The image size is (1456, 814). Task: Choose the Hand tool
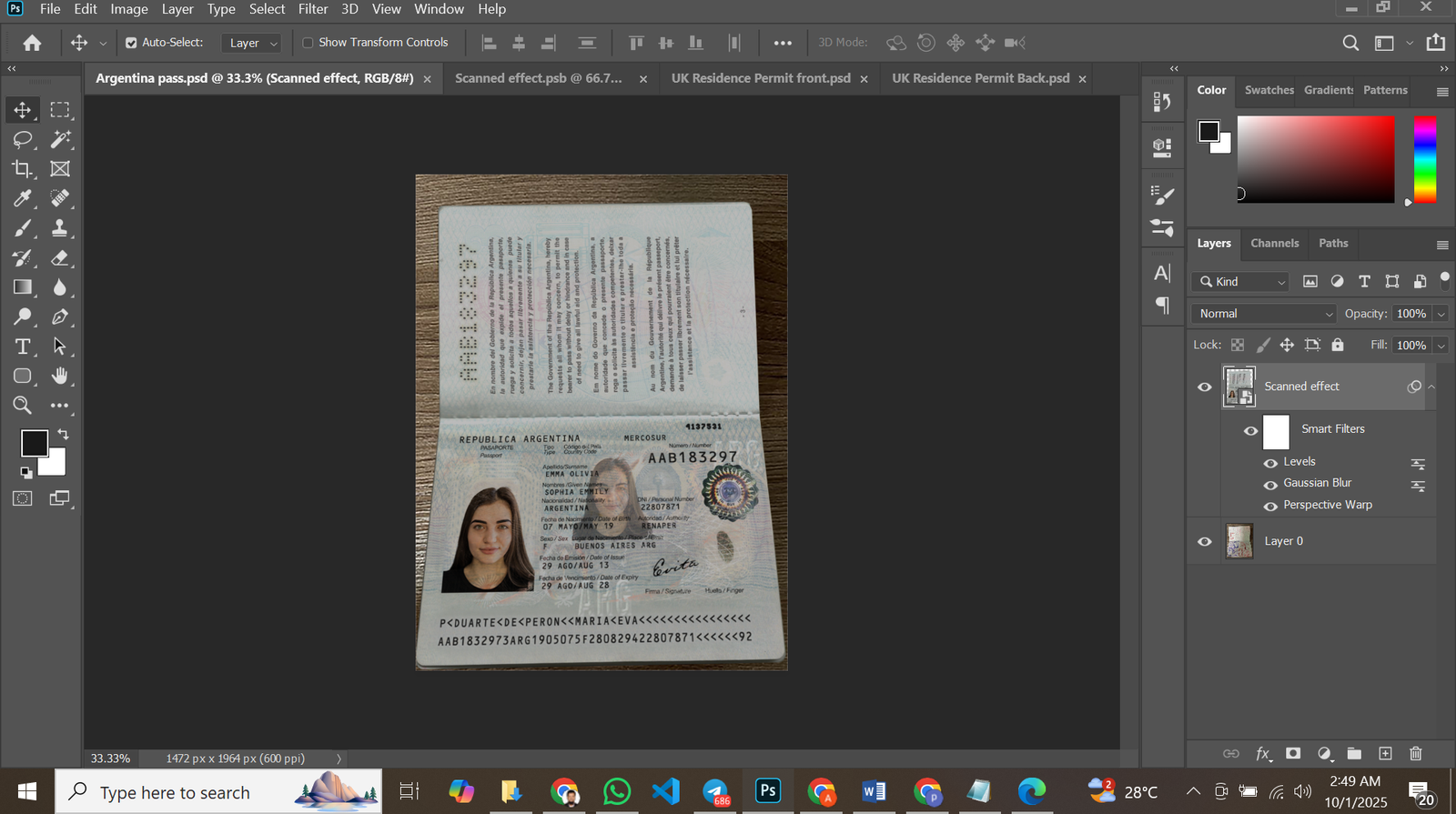[x=60, y=376]
